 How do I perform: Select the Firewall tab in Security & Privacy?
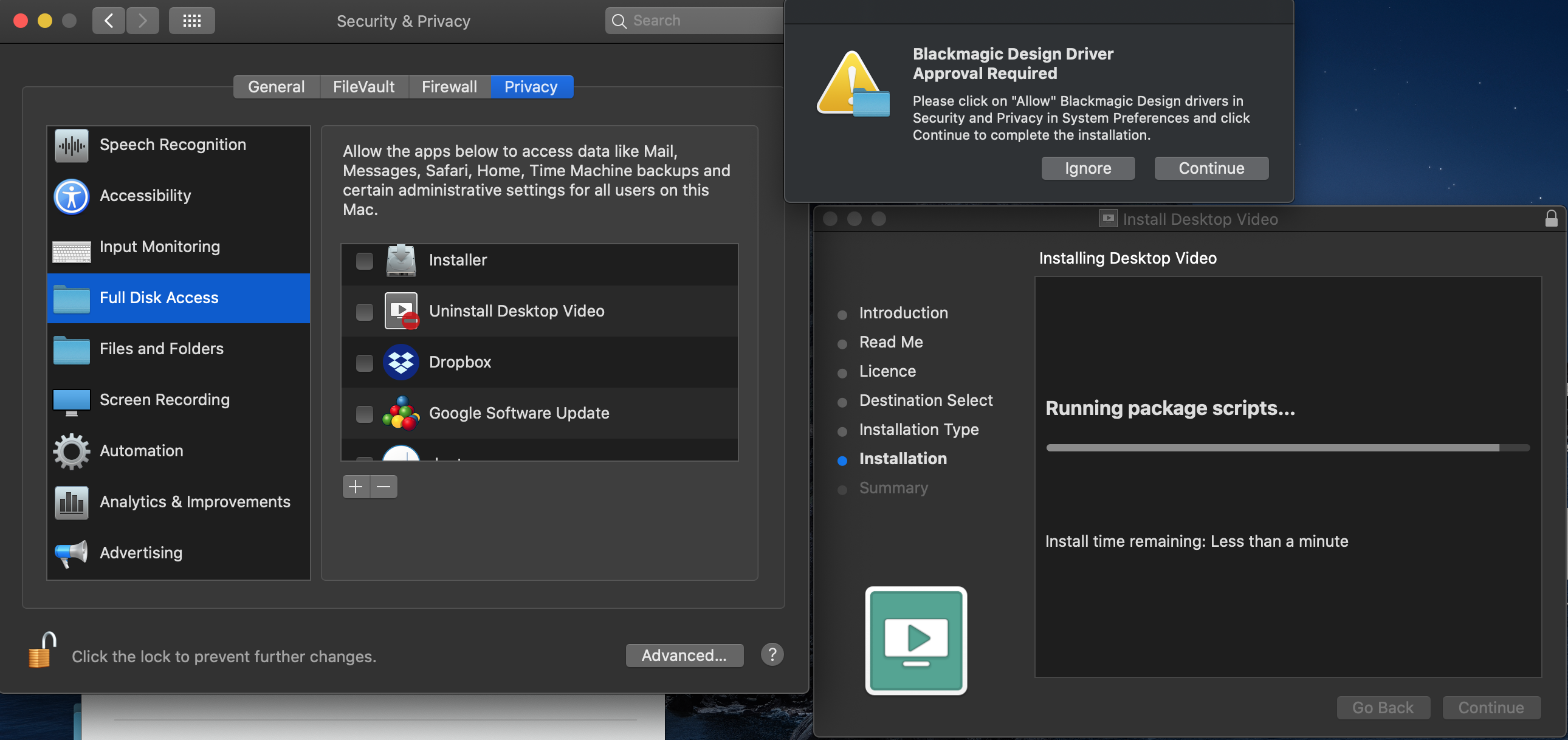point(448,86)
